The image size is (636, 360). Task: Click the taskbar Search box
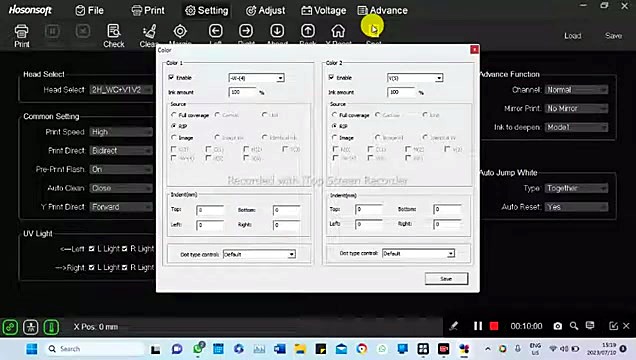94,349
